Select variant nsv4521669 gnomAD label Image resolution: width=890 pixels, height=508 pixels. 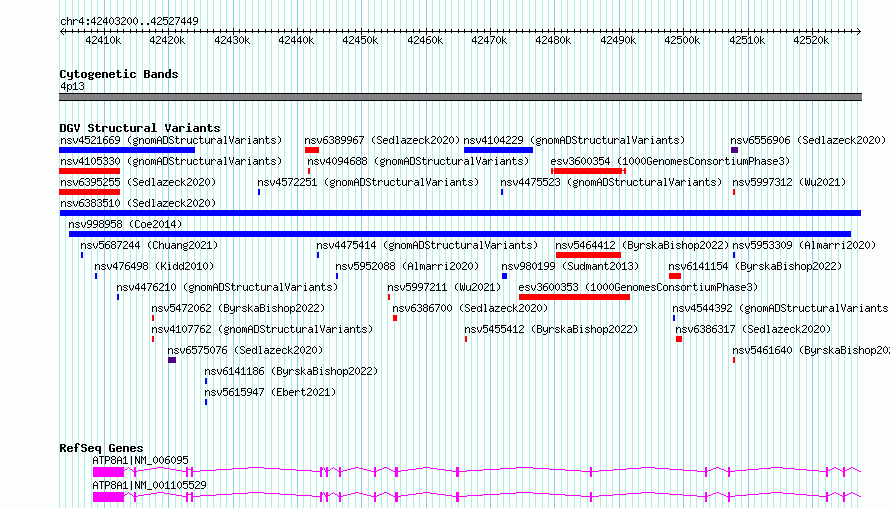[x=171, y=140]
